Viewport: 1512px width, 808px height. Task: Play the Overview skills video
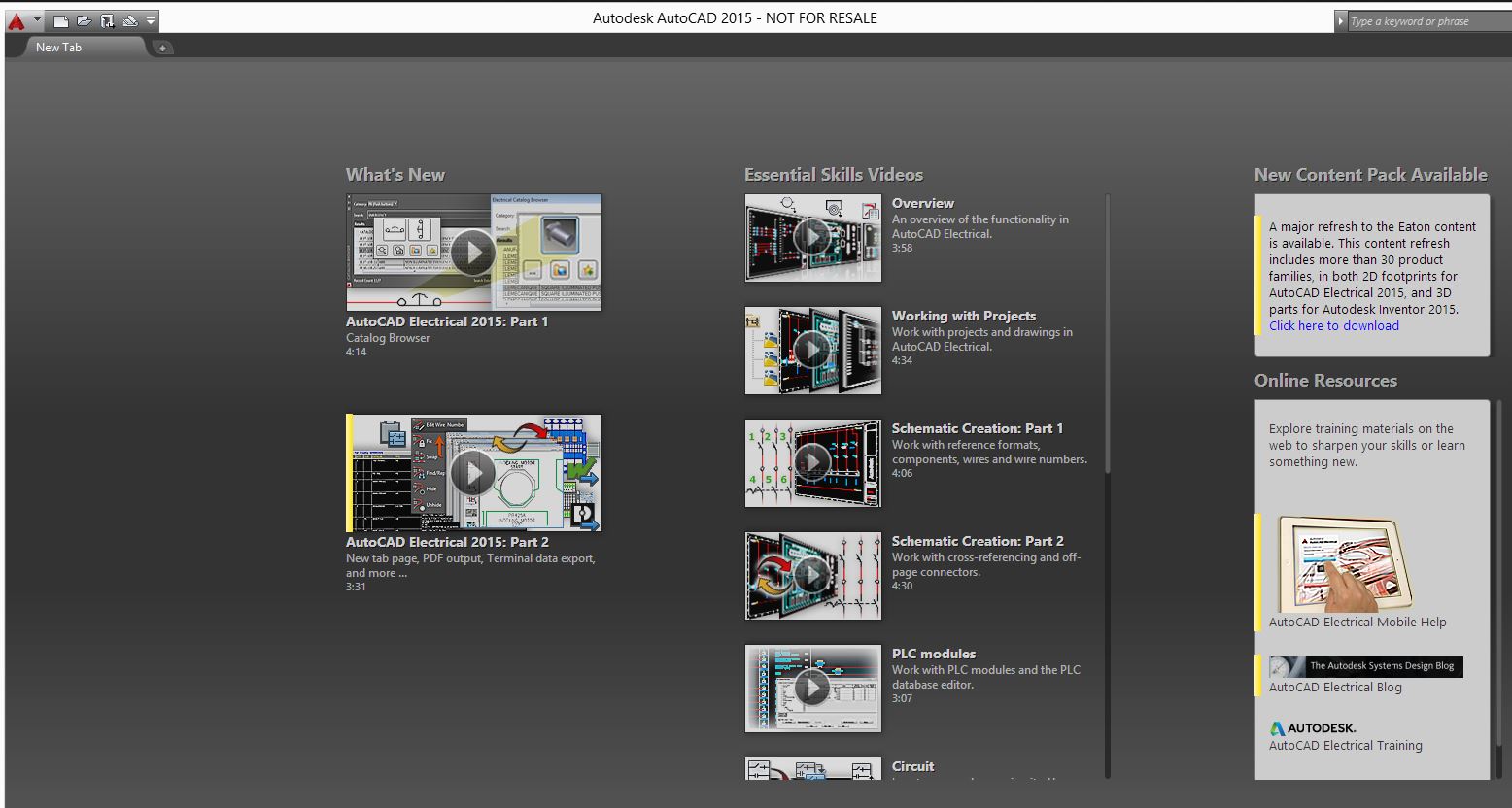[x=813, y=238]
